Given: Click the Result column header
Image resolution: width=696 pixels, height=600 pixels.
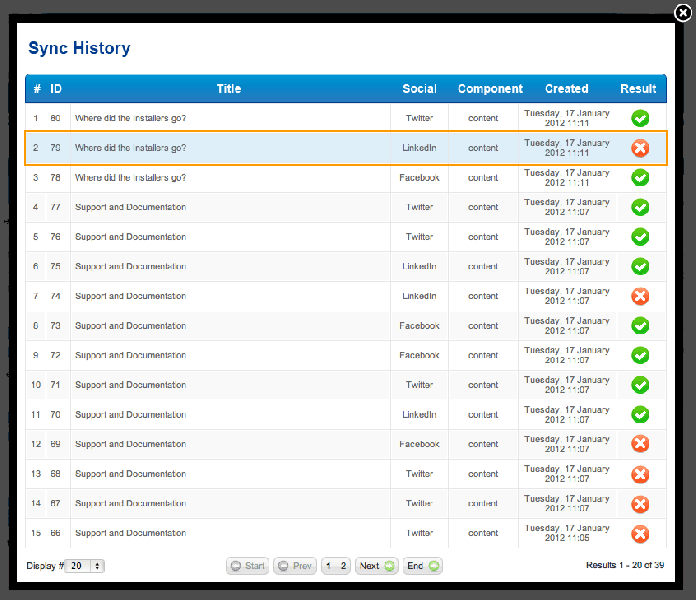Looking at the screenshot, I should (x=638, y=89).
